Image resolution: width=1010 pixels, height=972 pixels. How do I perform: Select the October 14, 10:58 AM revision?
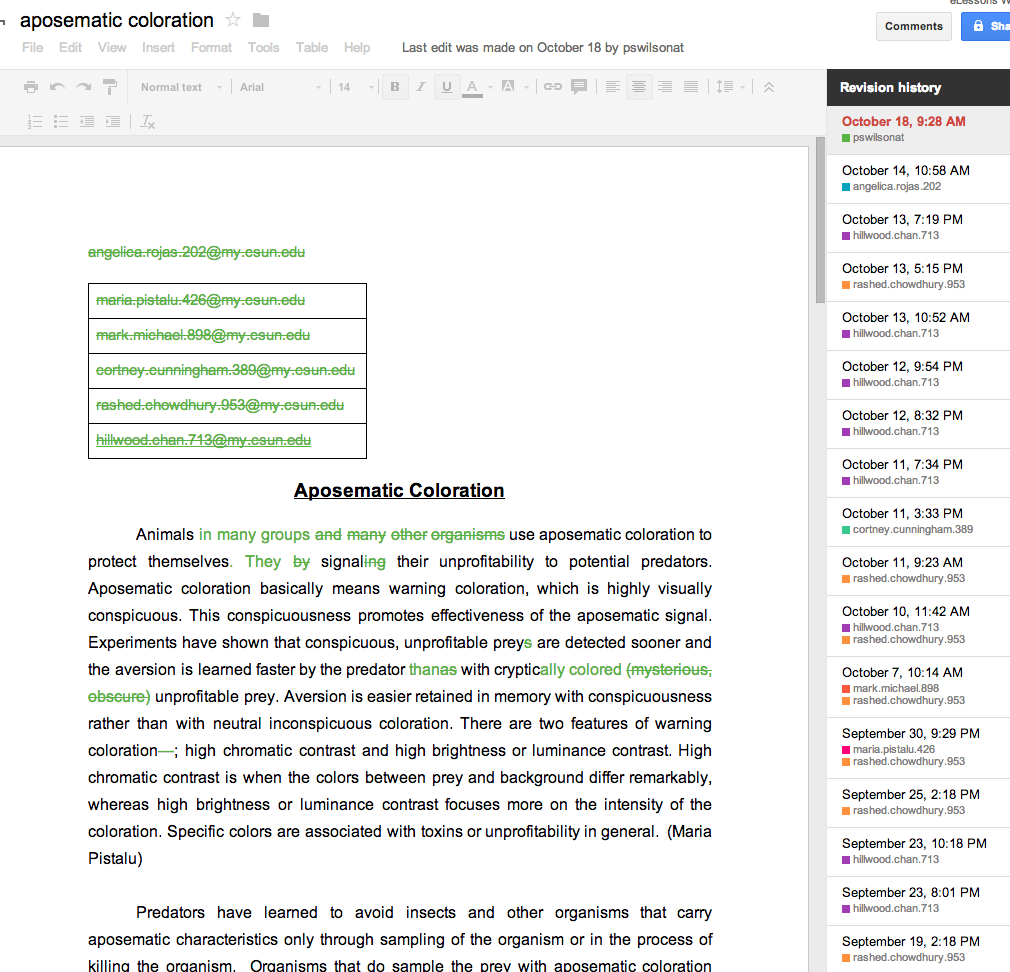tap(919, 178)
